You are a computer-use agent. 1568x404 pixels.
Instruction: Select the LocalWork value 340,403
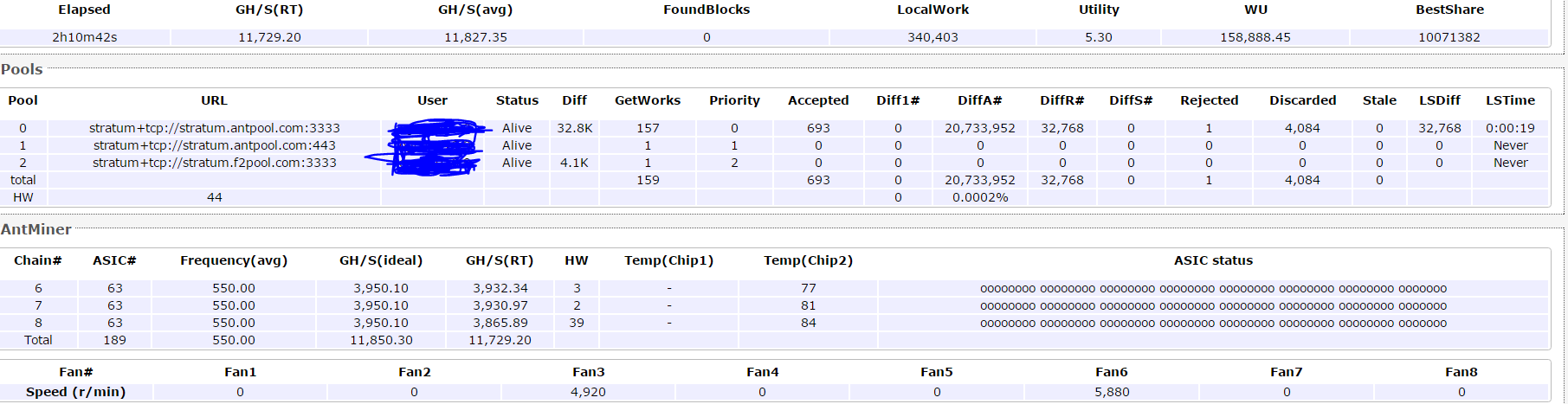pos(932,37)
